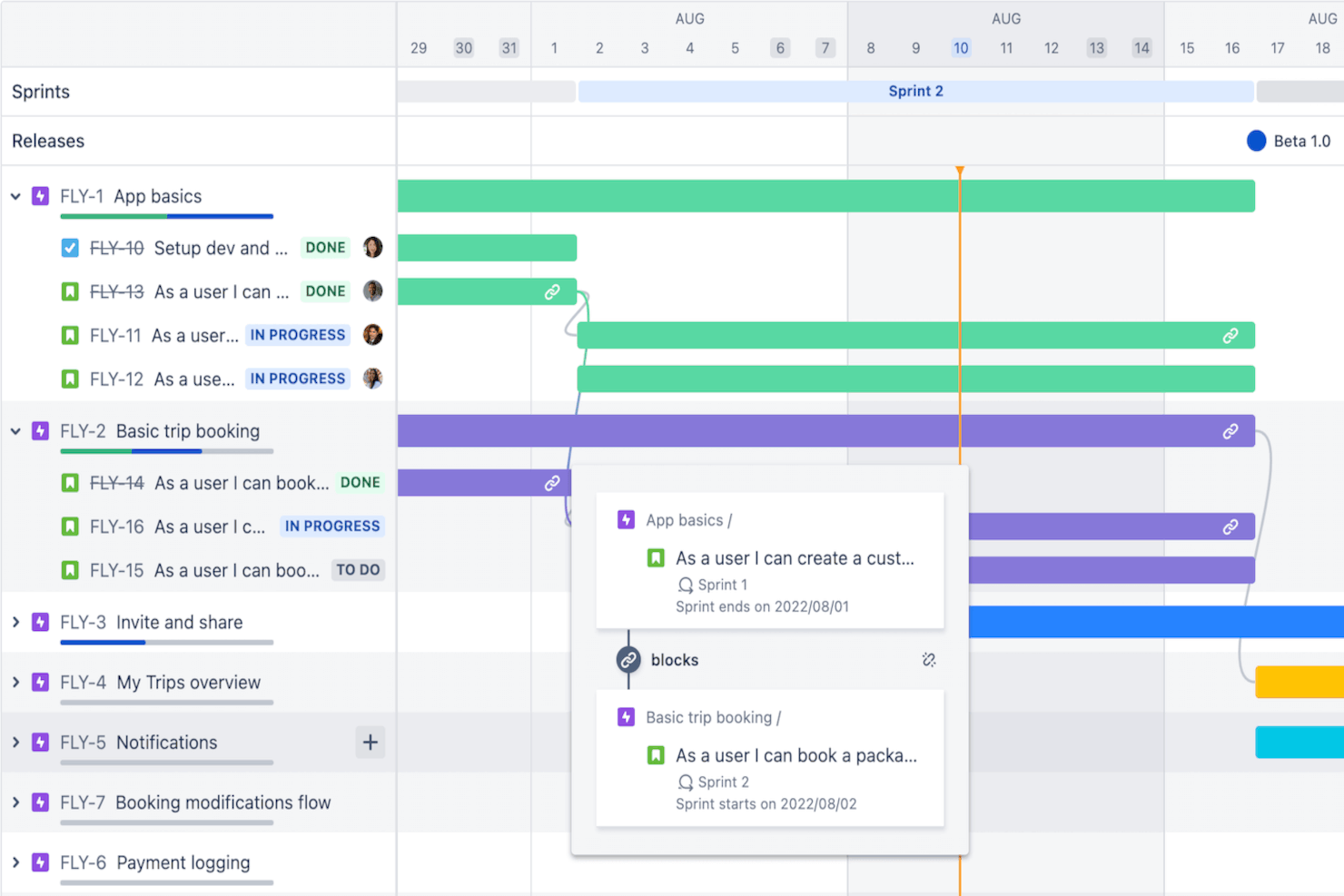Select the FLY-1 App basics green timeline bar
1344x896 pixels.
[x=826, y=196]
